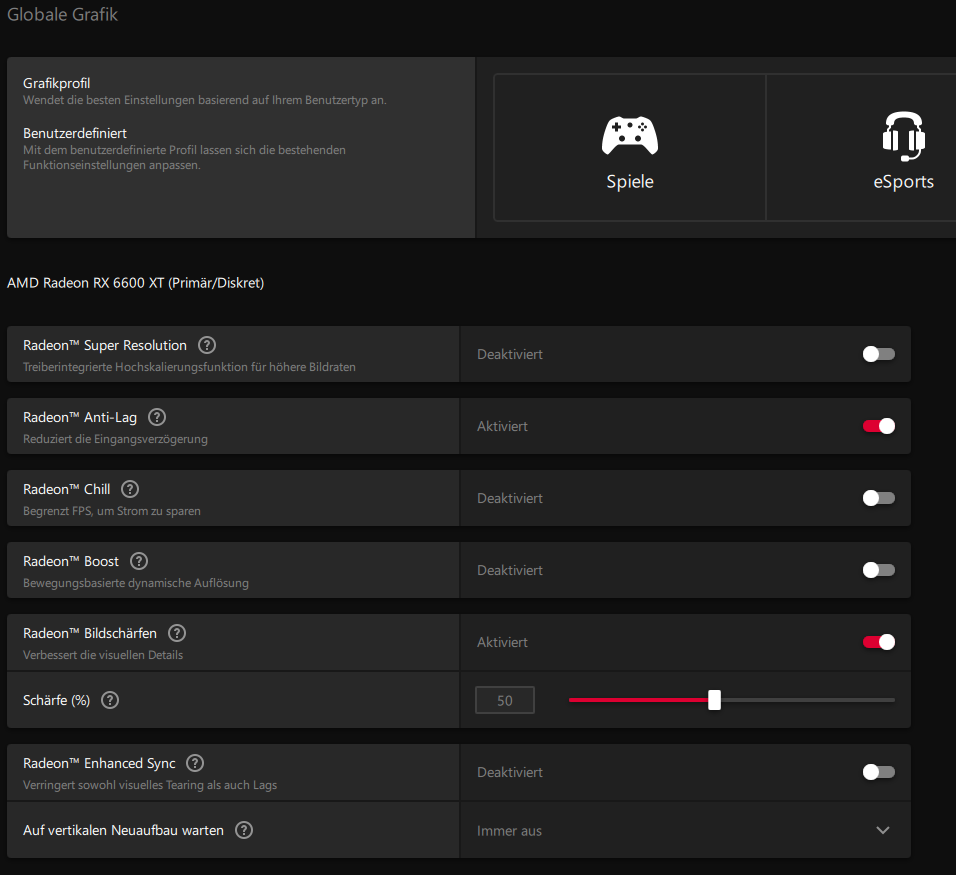Viewport: 956px width, 875px height.
Task: Click the Grafikprofil heading
Action: (57, 83)
